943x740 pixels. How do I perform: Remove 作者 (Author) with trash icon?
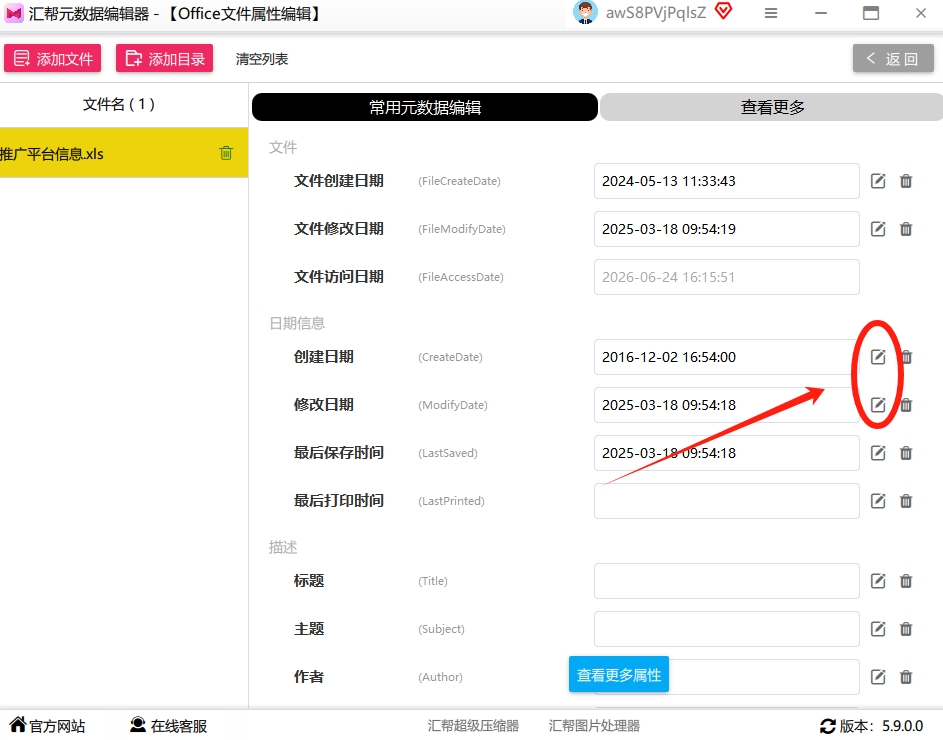coord(906,677)
